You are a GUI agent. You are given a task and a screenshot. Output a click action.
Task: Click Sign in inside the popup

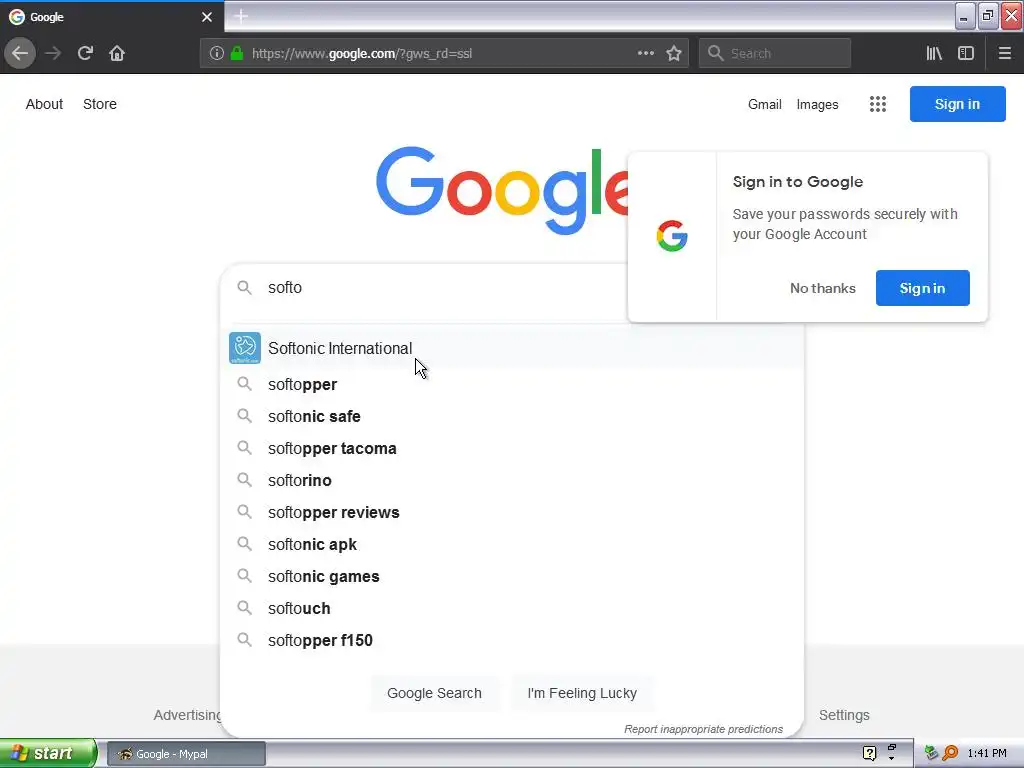click(922, 288)
